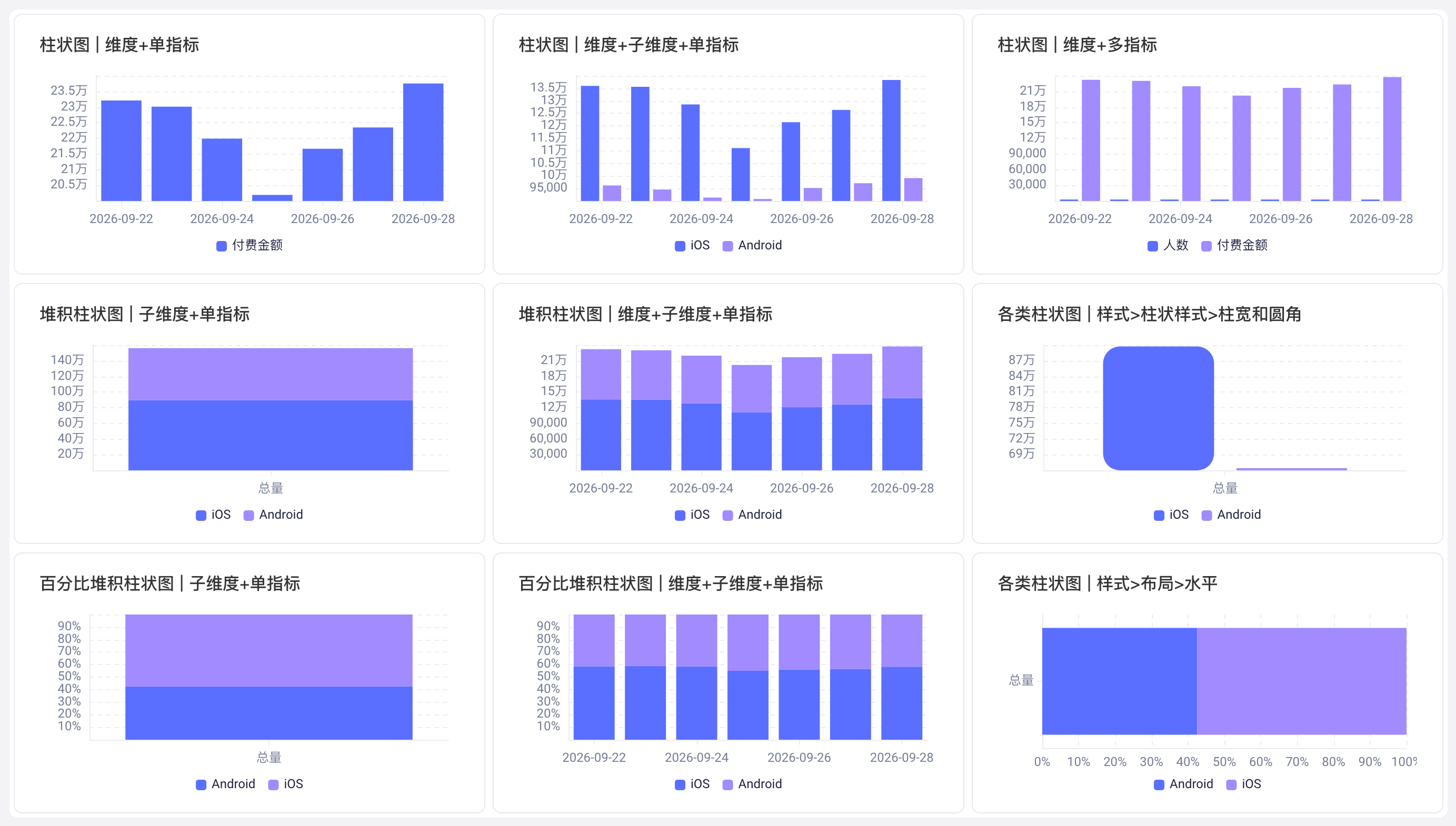The height and width of the screenshot is (826, 1456).
Task: Toggle Android legend in 布局>水平 chart
Action: pos(1183,784)
